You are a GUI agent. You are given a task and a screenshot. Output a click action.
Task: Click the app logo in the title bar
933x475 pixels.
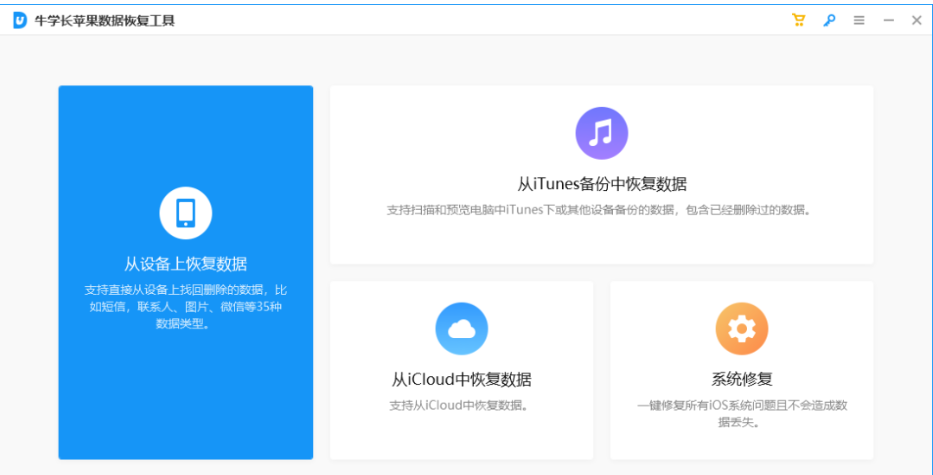pos(20,20)
